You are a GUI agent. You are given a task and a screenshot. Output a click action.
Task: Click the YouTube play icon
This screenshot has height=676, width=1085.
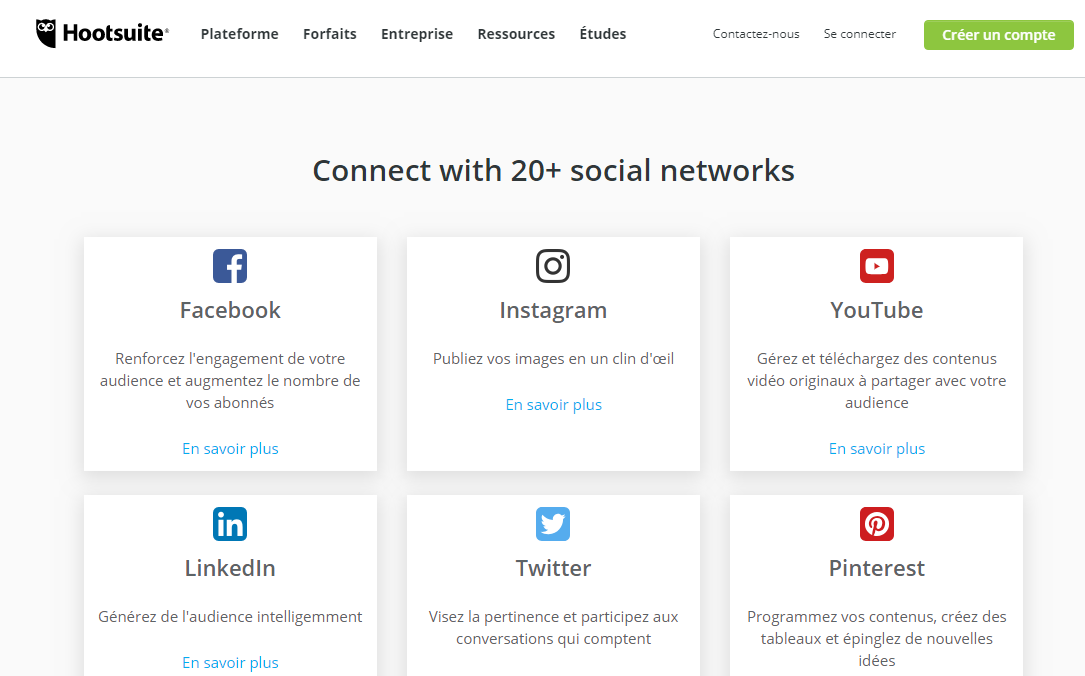coord(877,266)
